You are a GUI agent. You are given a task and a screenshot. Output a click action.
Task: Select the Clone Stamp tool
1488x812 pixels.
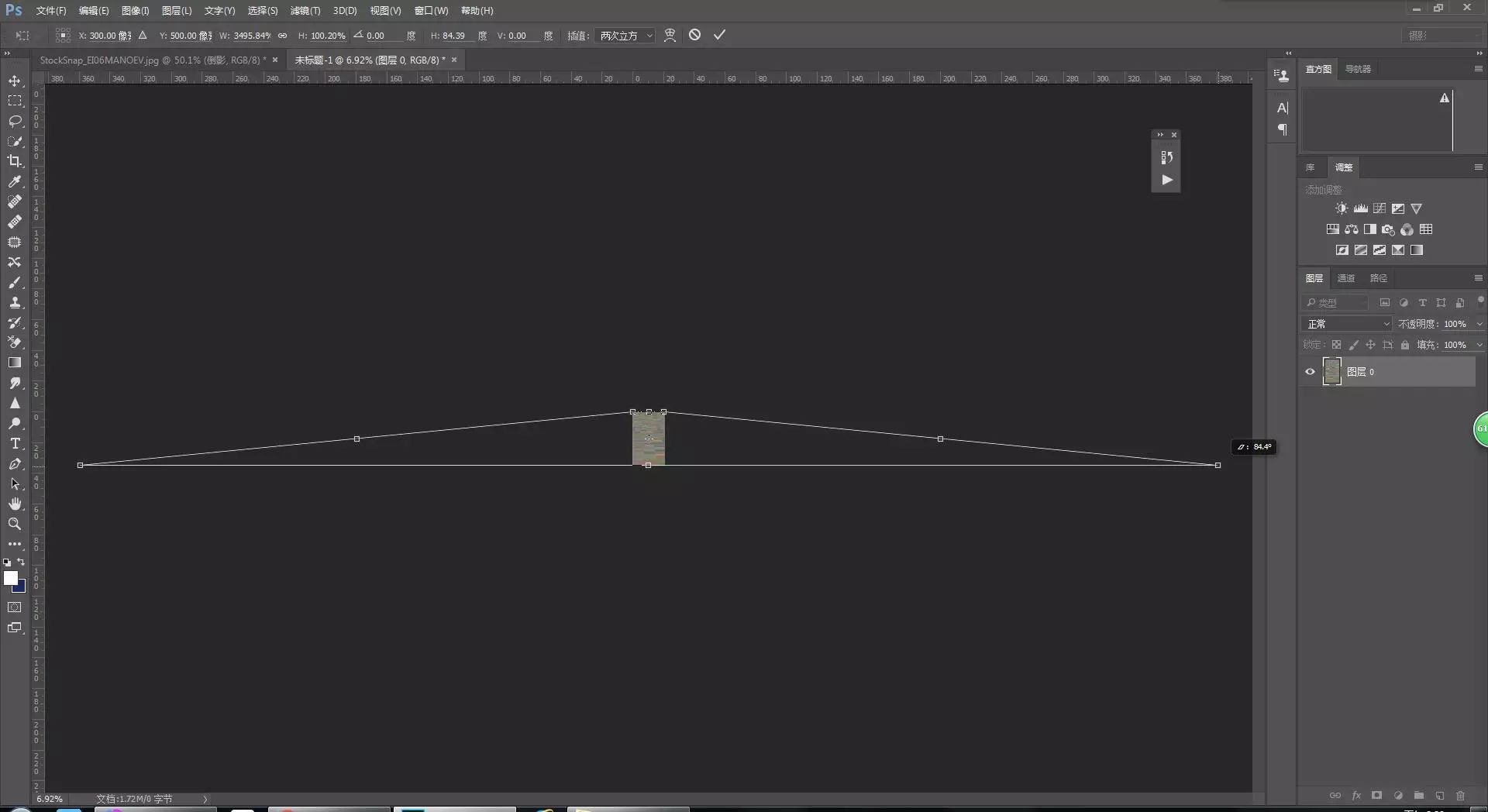tap(15, 302)
